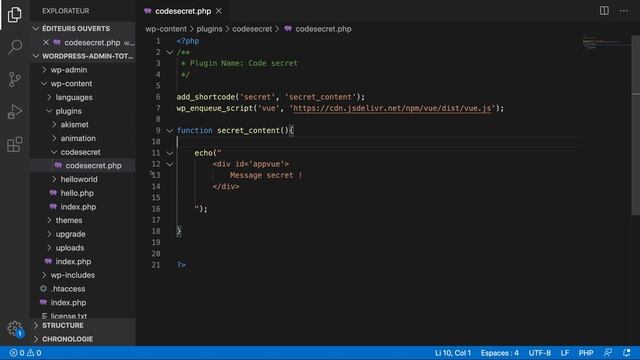Click the editor minimap preview
The image size is (640, 360).
pos(606,42)
